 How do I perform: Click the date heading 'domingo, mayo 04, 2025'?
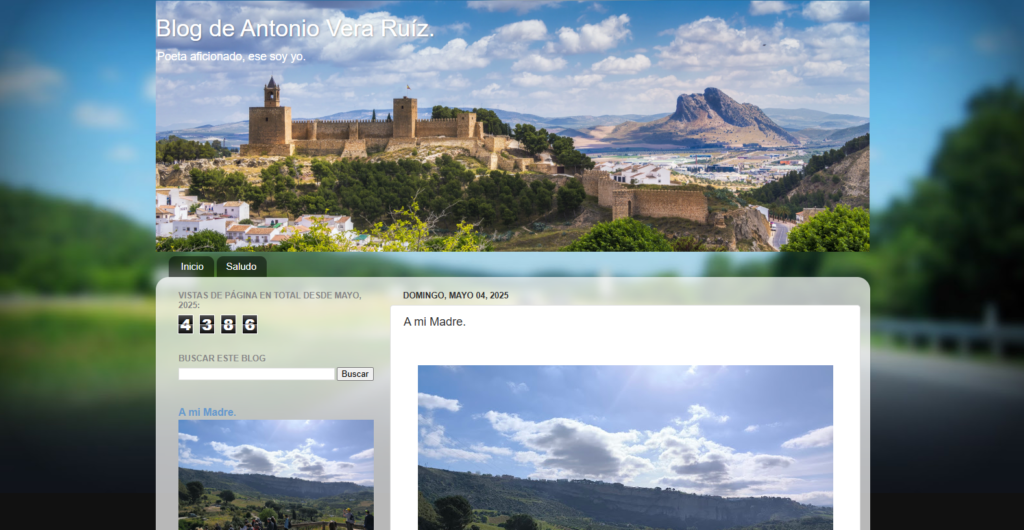pos(456,296)
